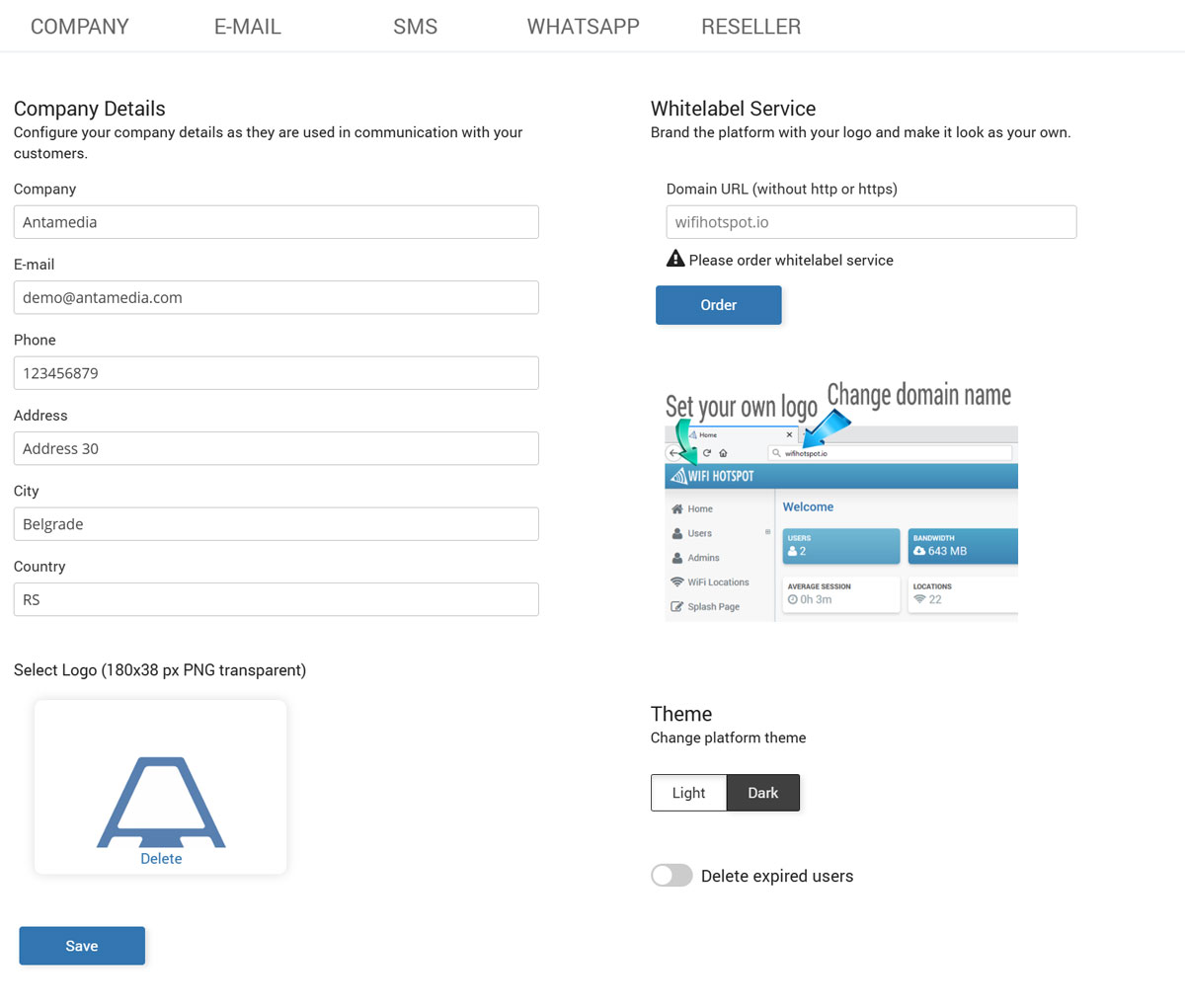Click into the Phone number field
The height and width of the screenshot is (1008, 1185).
pos(276,373)
